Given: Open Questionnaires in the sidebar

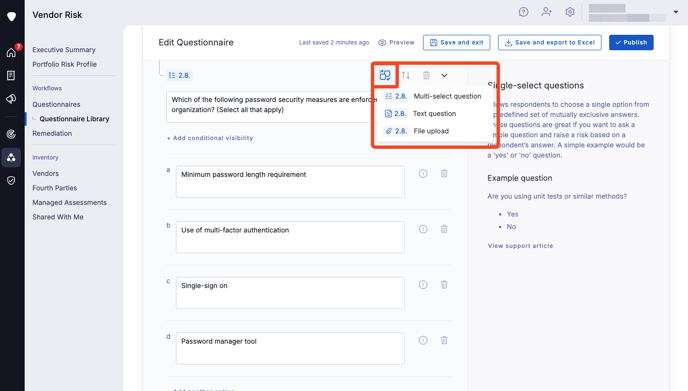Looking at the screenshot, I should click(x=56, y=104).
